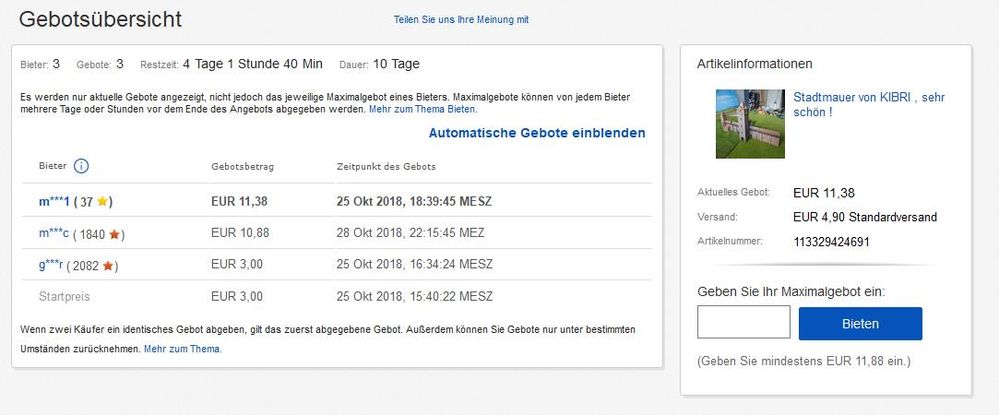Follow the 'Mehr zum Thema Bieten' link

coord(422,109)
